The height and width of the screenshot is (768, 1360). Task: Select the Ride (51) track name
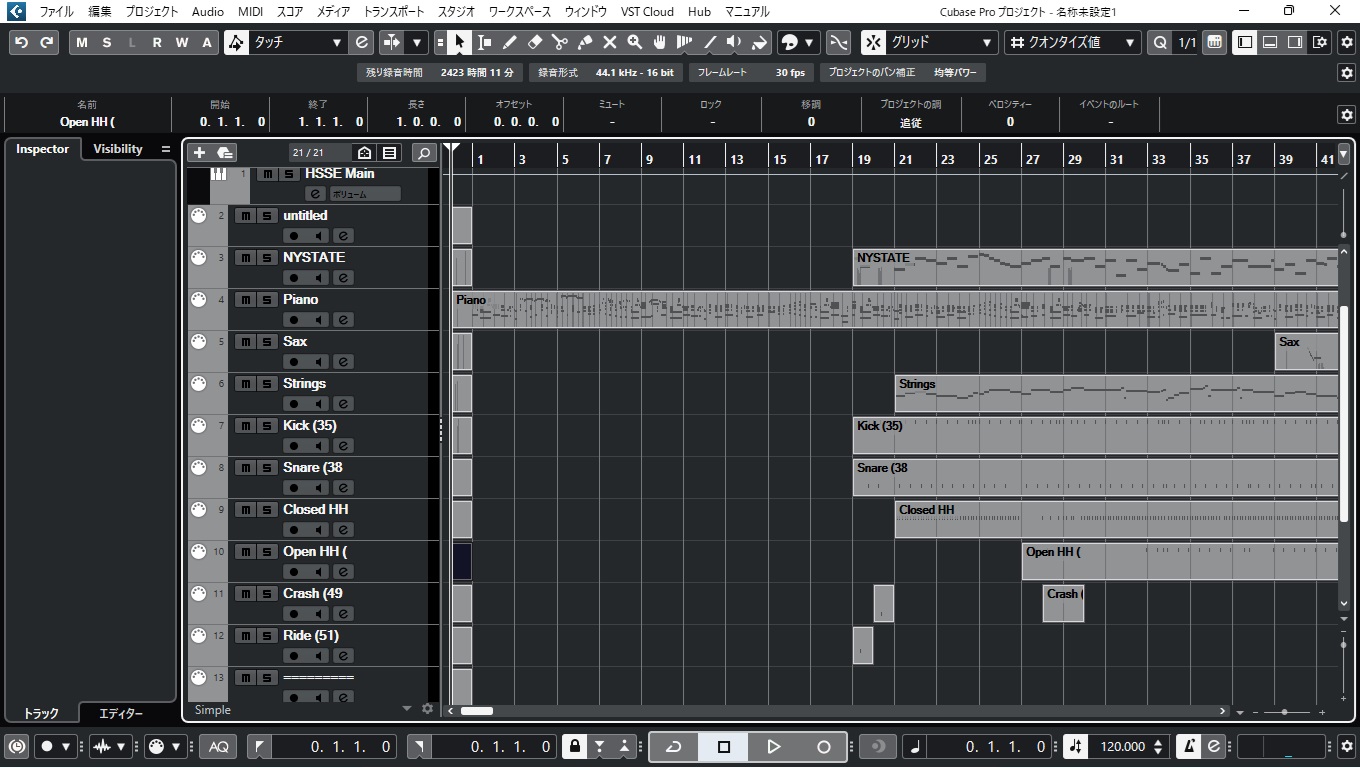tap(311, 635)
